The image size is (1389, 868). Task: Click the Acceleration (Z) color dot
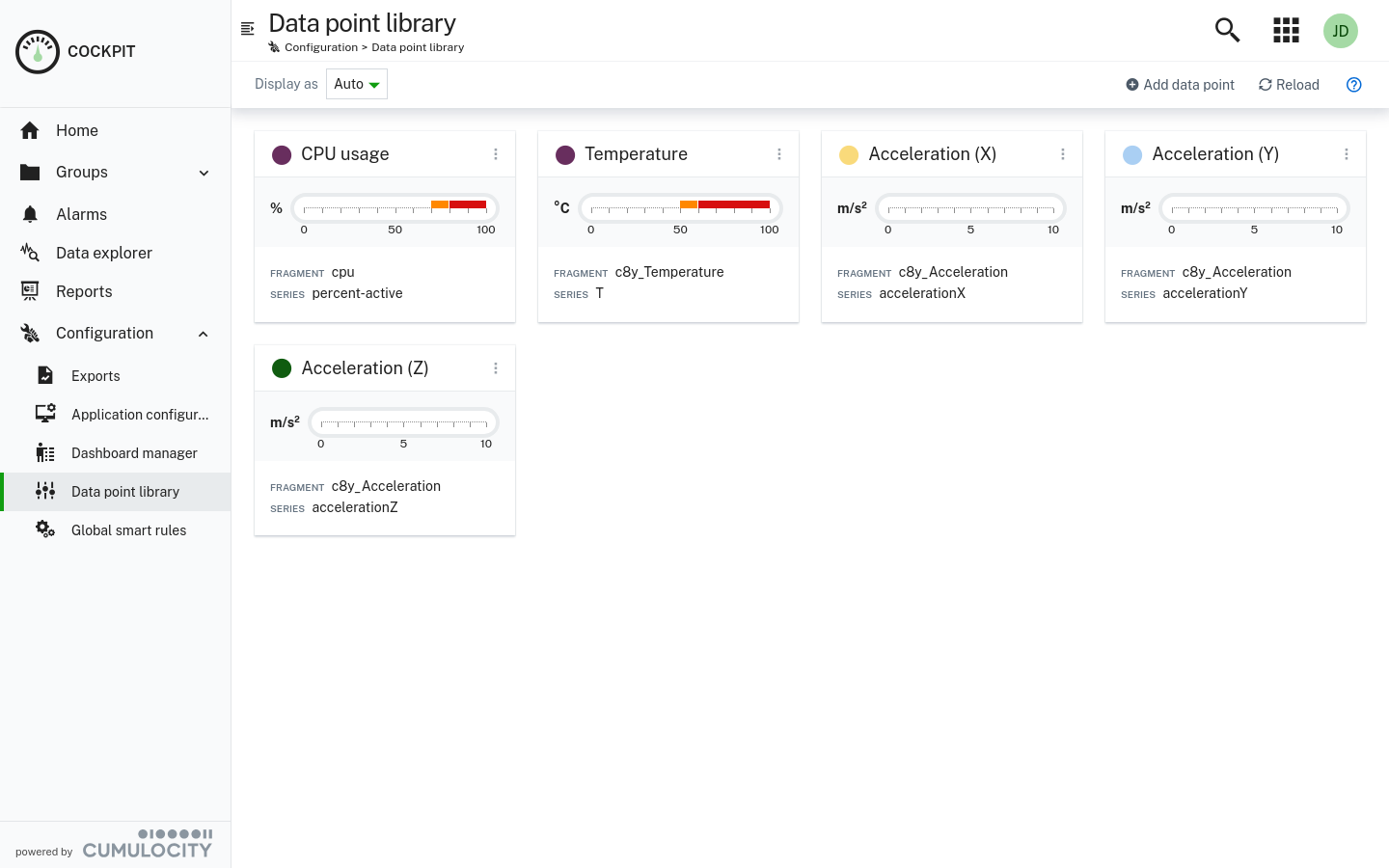(x=282, y=367)
